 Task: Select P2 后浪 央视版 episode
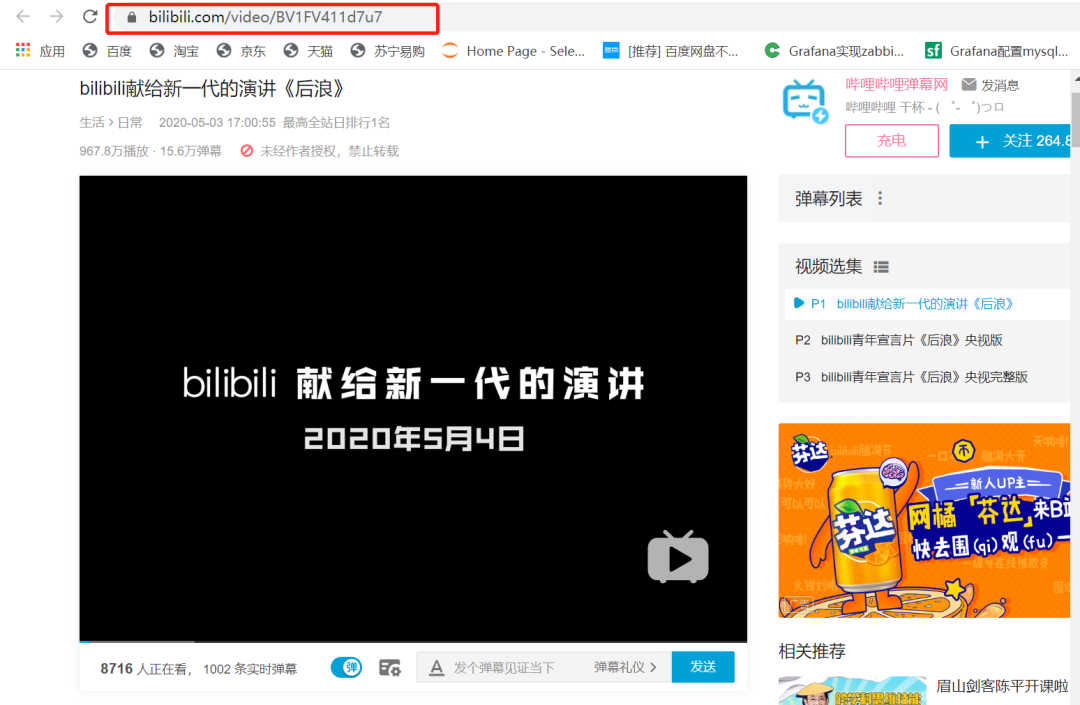(x=898, y=340)
